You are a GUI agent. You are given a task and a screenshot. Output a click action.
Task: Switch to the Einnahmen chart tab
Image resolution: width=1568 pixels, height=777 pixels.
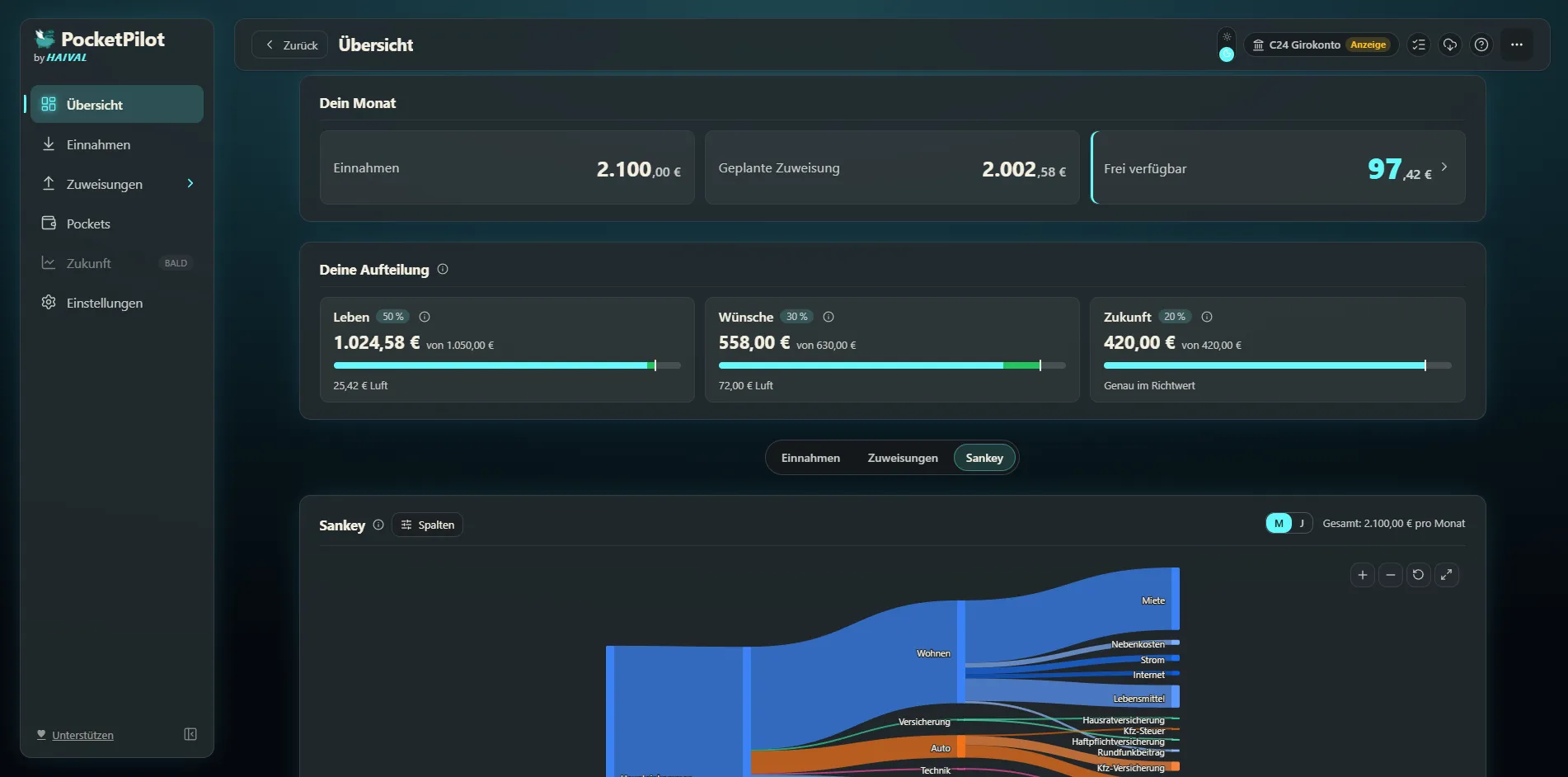click(x=810, y=458)
